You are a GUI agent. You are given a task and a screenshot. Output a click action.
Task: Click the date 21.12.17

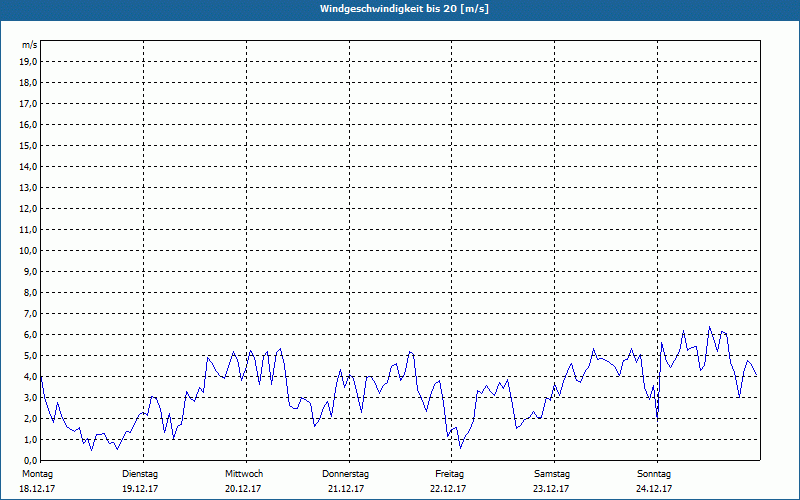346,489
